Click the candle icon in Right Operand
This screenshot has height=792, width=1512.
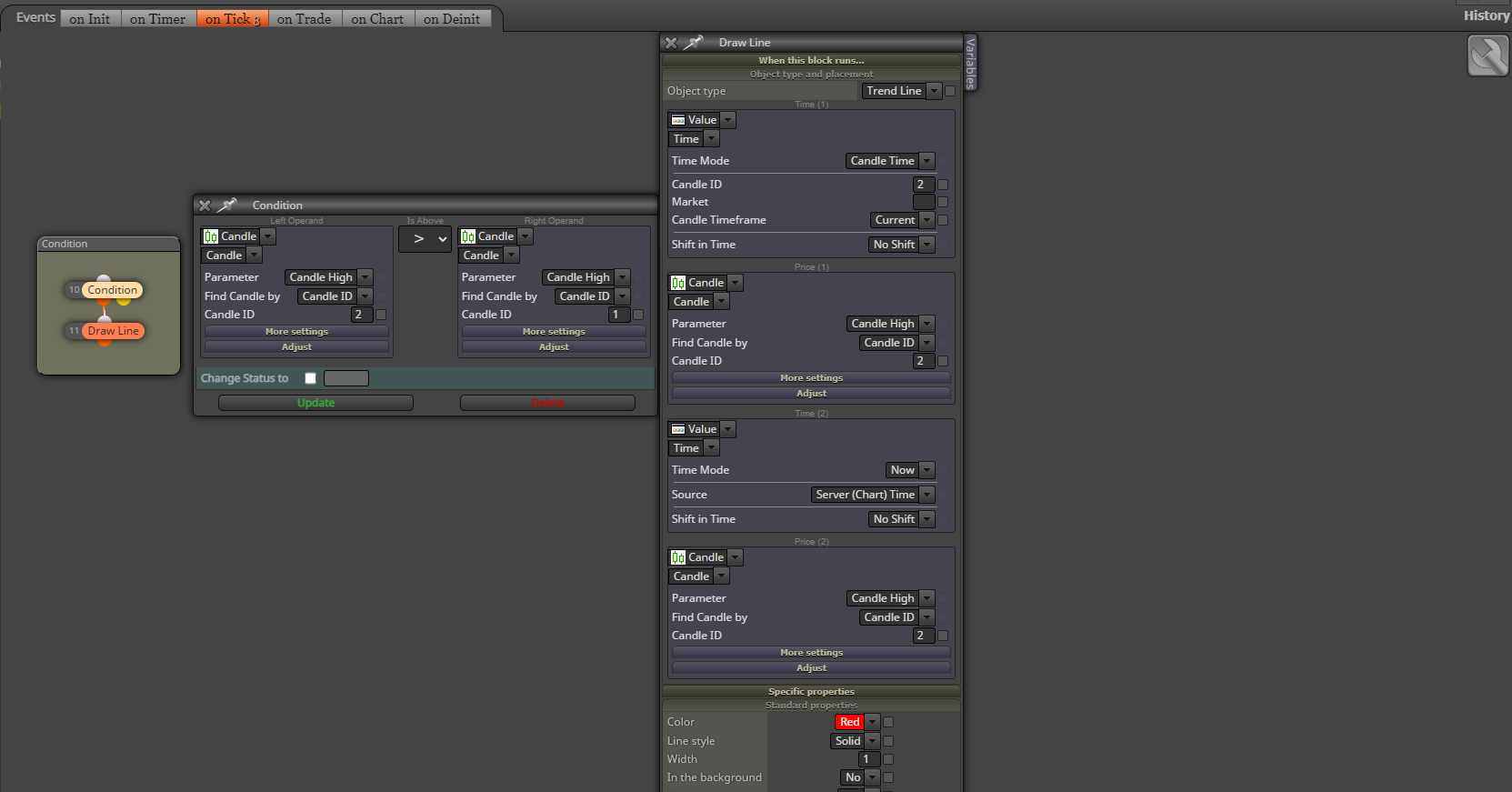point(468,236)
